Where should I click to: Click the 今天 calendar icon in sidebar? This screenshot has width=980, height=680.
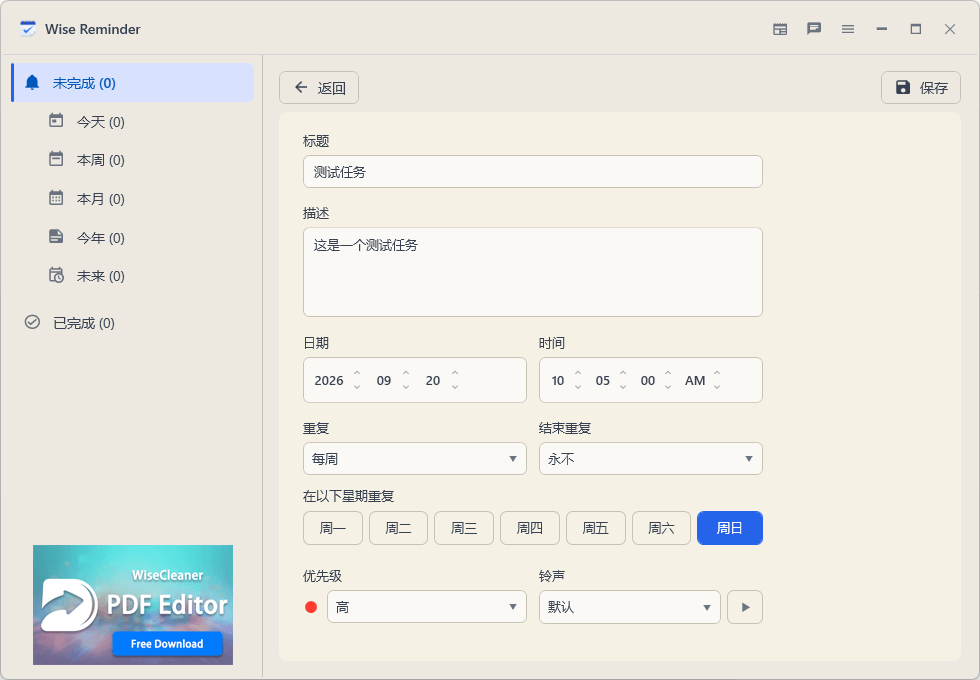pos(56,121)
